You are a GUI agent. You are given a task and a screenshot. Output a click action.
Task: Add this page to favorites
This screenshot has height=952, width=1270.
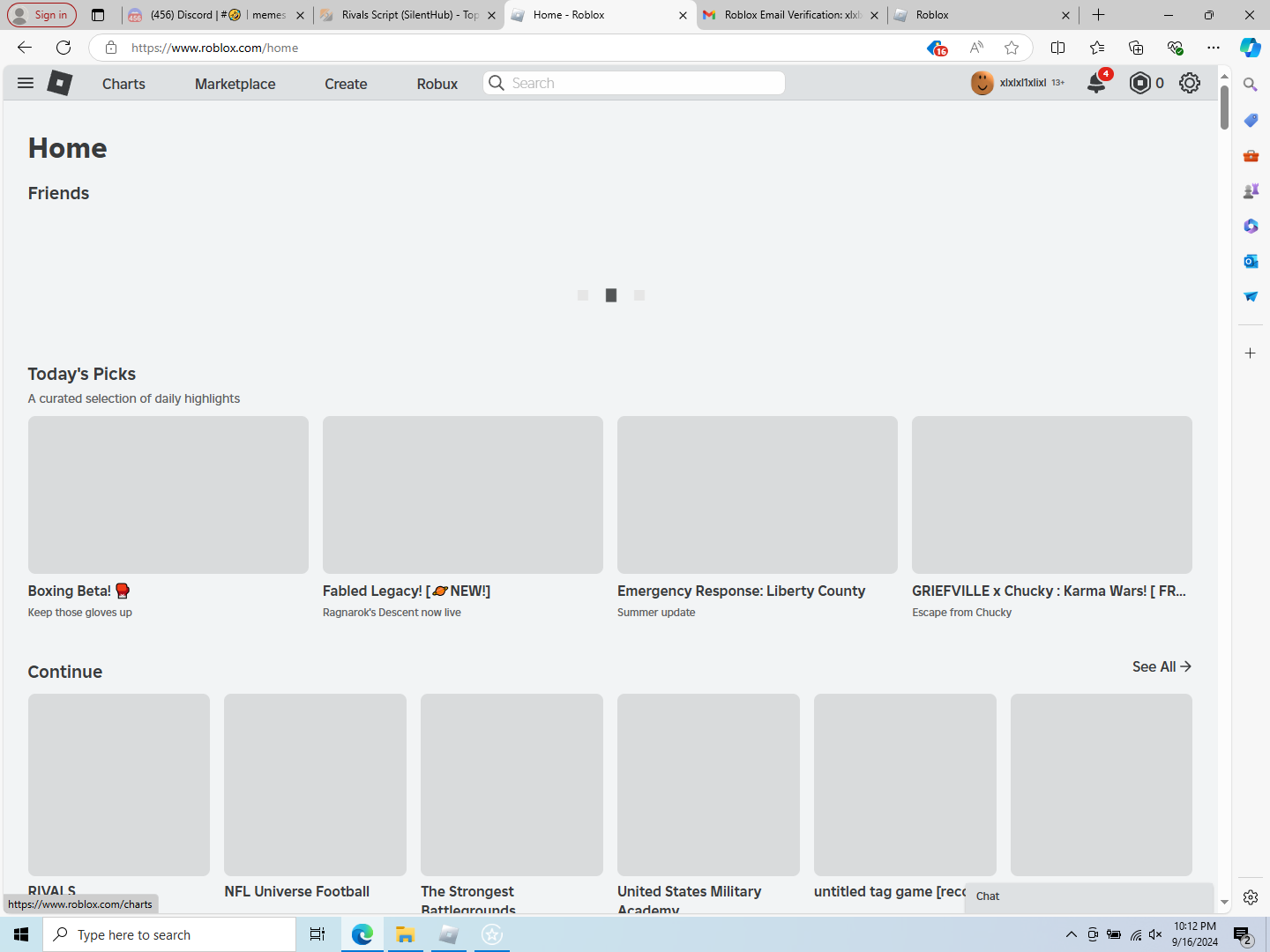pos(1012,48)
